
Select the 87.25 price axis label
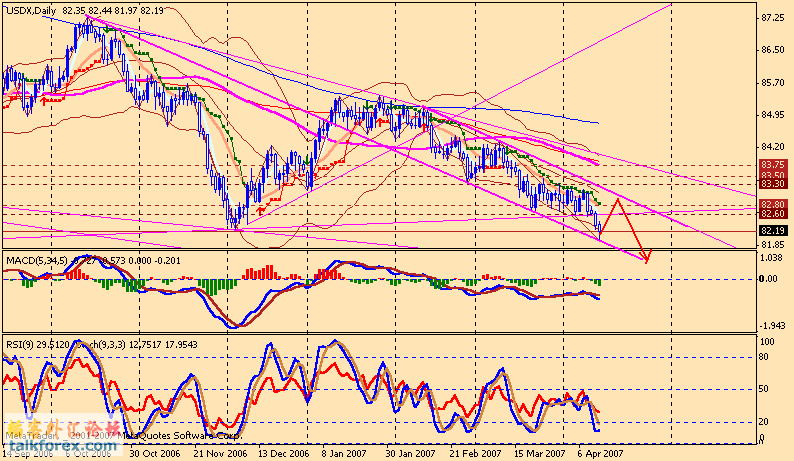click(773, 18)
